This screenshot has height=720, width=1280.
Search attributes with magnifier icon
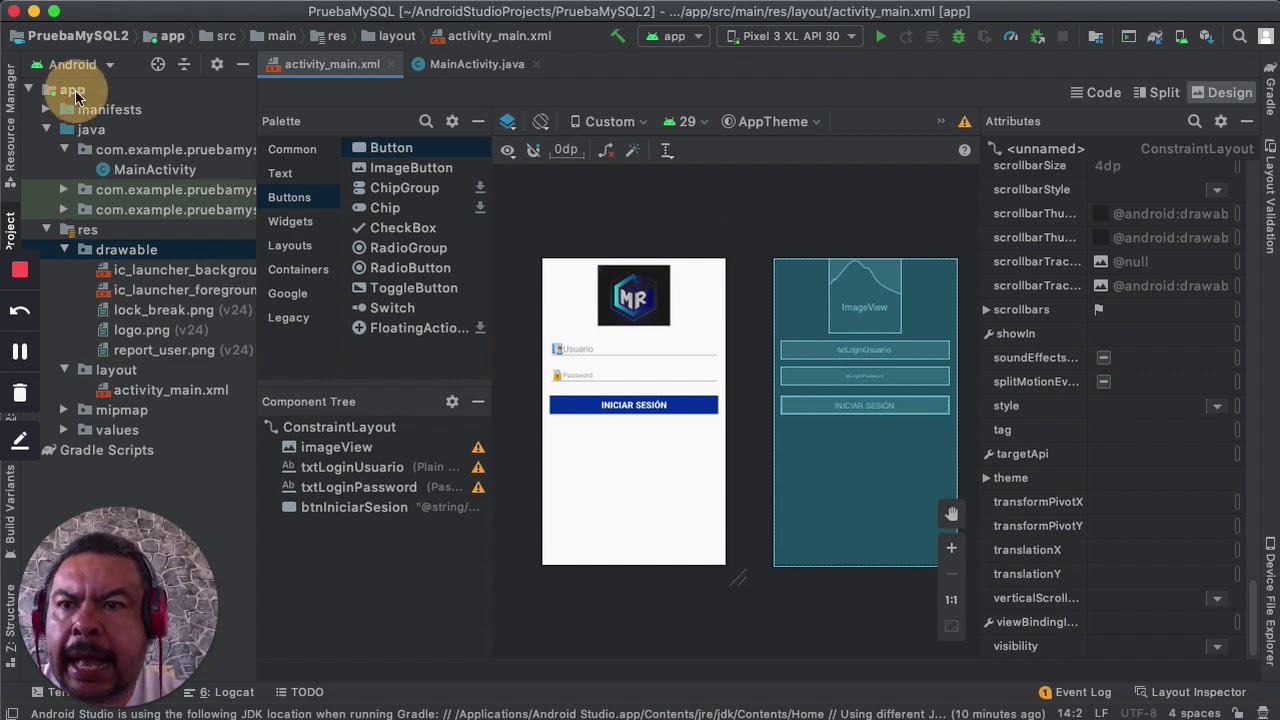click(x=1194, y=121)
